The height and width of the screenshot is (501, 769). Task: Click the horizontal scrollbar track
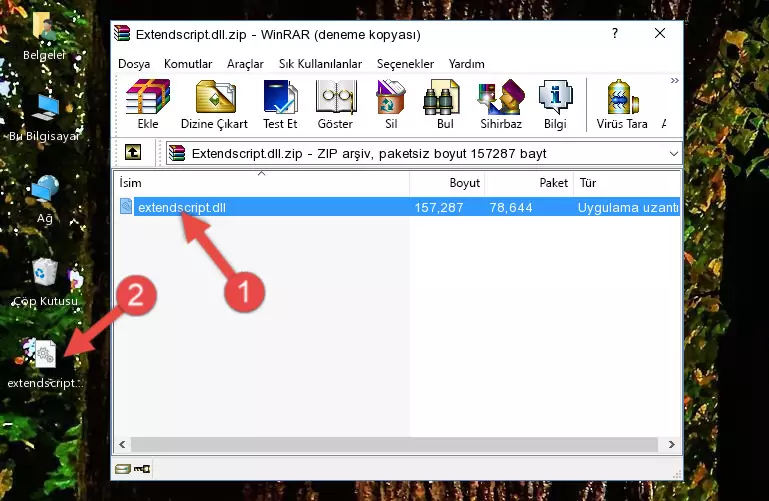pyautogui.click(x=394, y=444)
